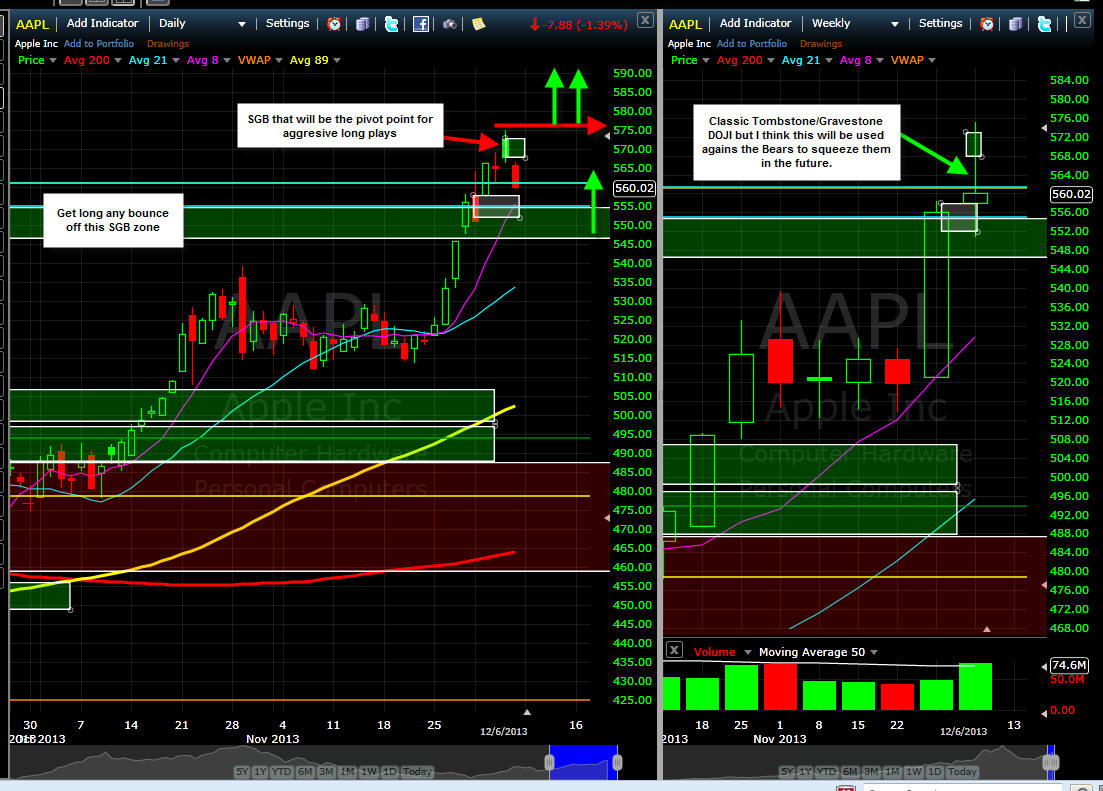Screen dimensions: 1103x791
Task: Share Daily chart on Twitter
Action: pyautogui.click(x=391, y=24)
